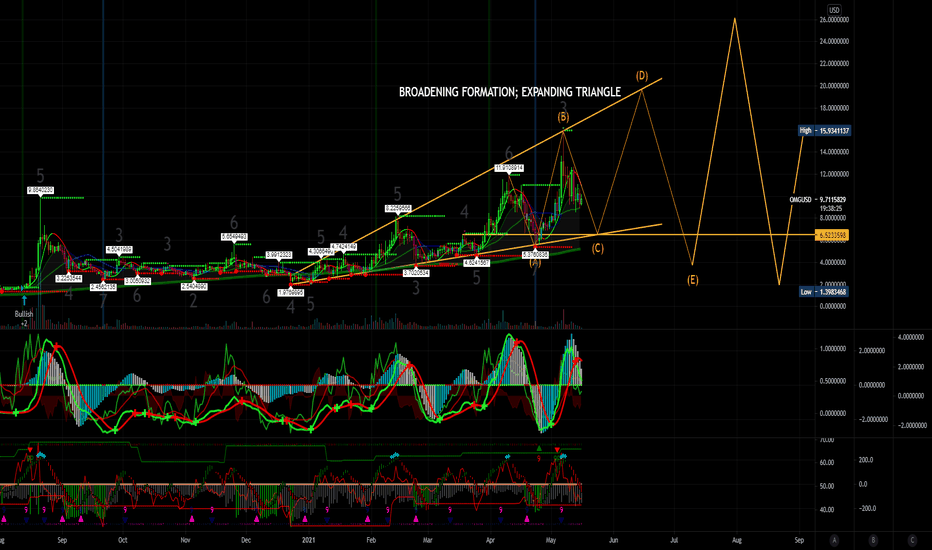The width and height of the screenshot is (932, 550).
Task: Click the Apr time axis label
Action: (x=490, y=540)
